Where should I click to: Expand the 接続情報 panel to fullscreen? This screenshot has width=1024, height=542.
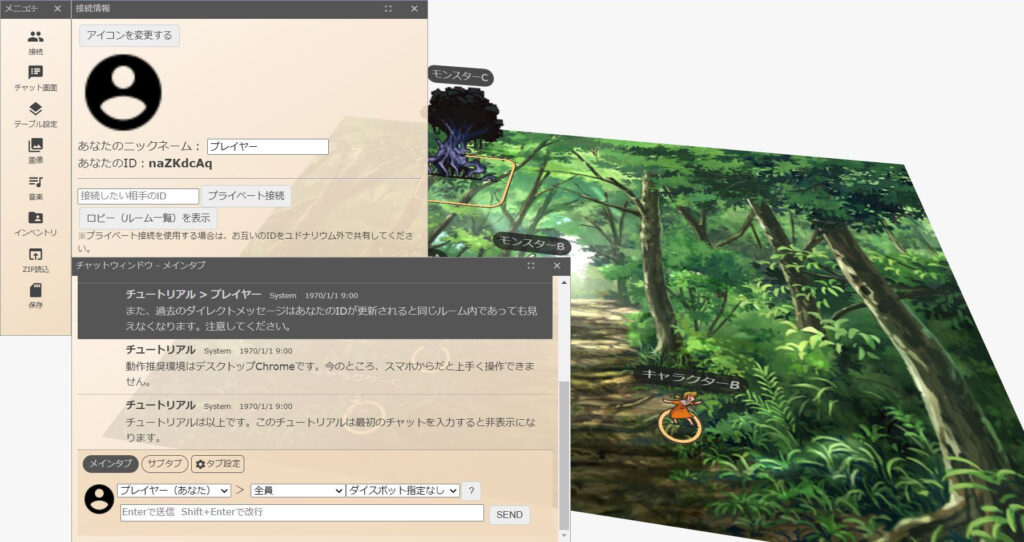(x=388, y=8)
